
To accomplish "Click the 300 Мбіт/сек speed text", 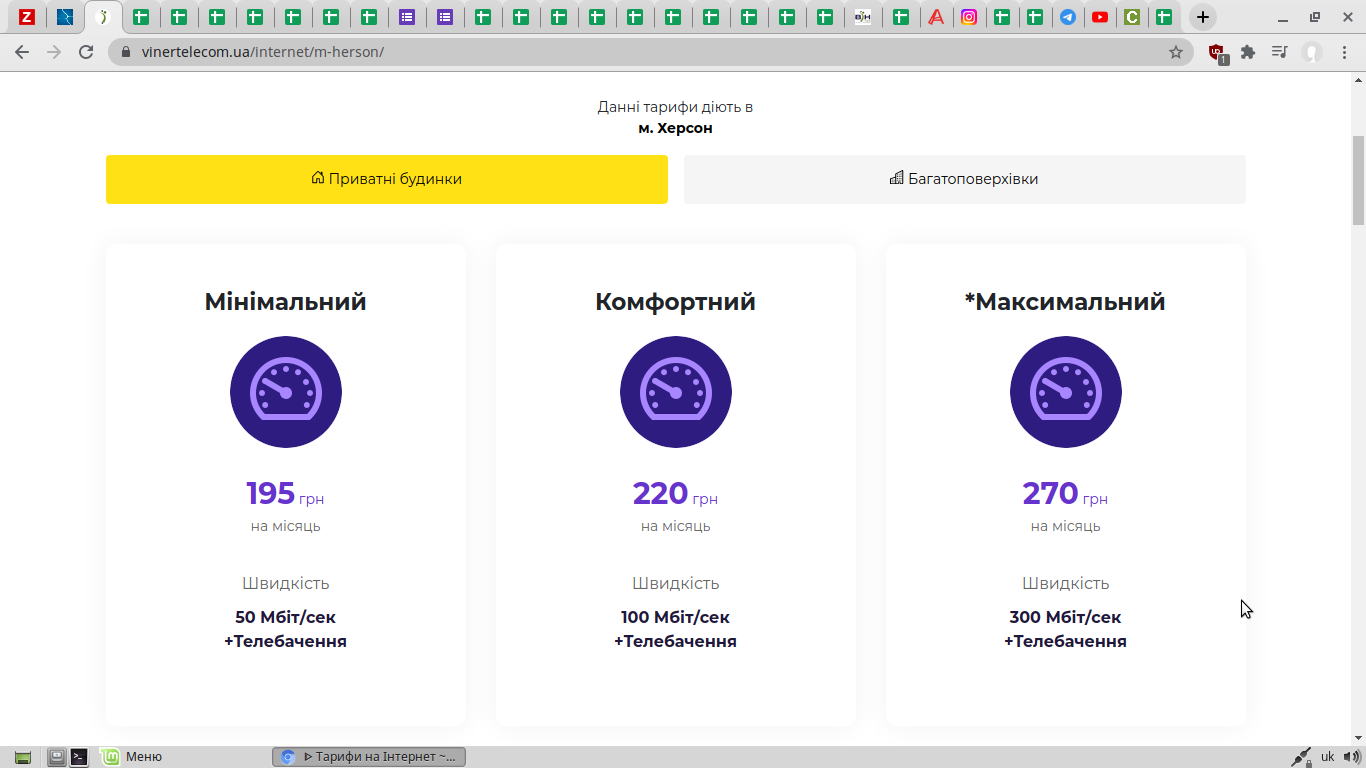I will pos(1066,617).
